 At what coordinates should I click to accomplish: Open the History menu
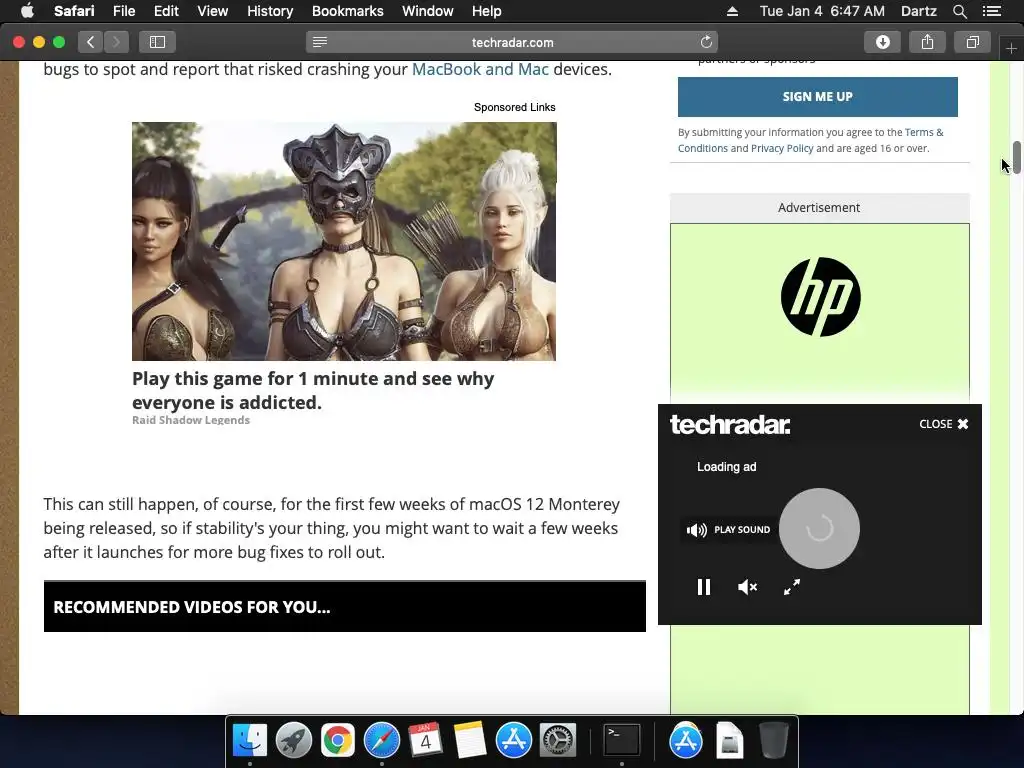click(x=270, y=11)
